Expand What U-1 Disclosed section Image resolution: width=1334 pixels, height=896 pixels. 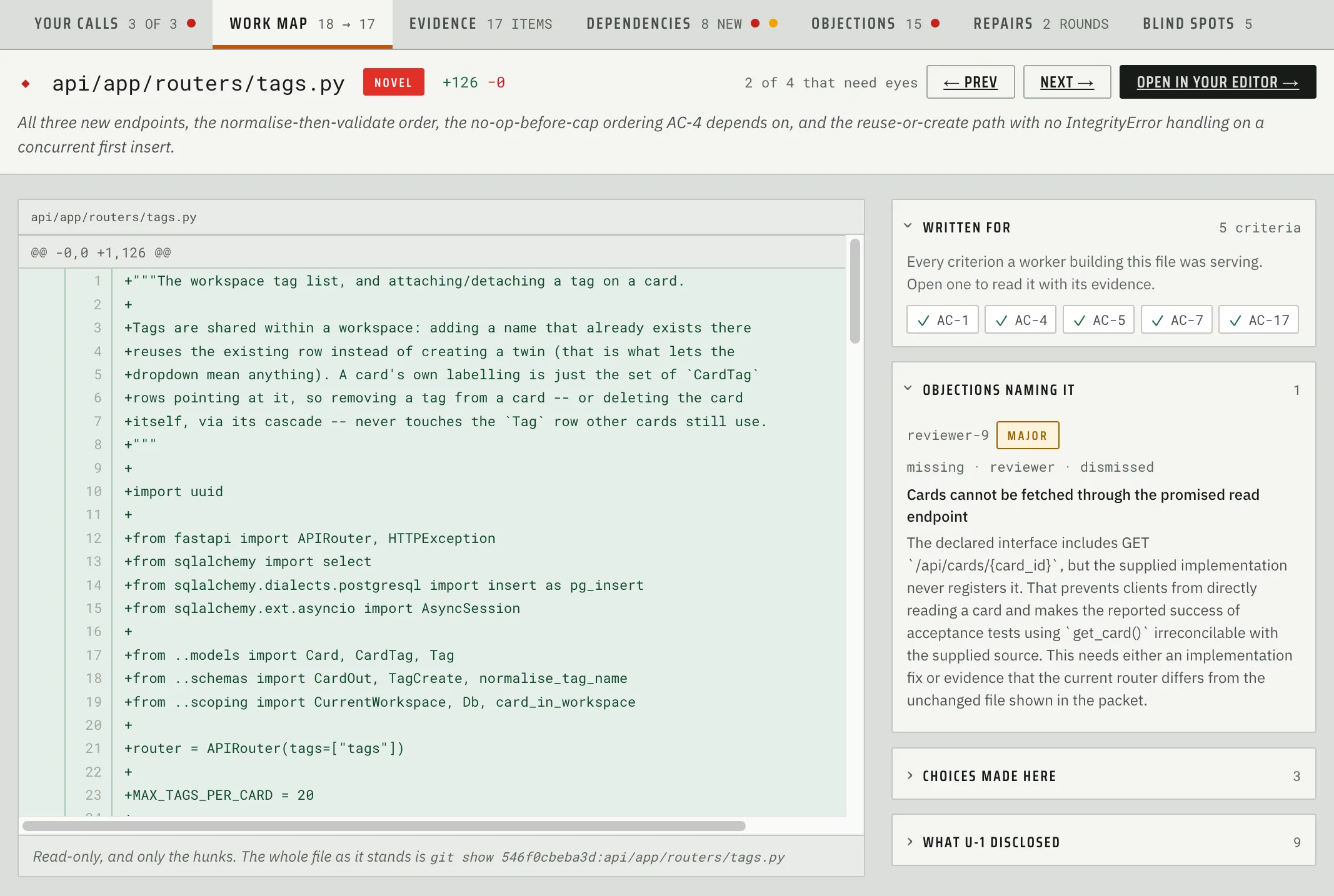coord(1103,842)
